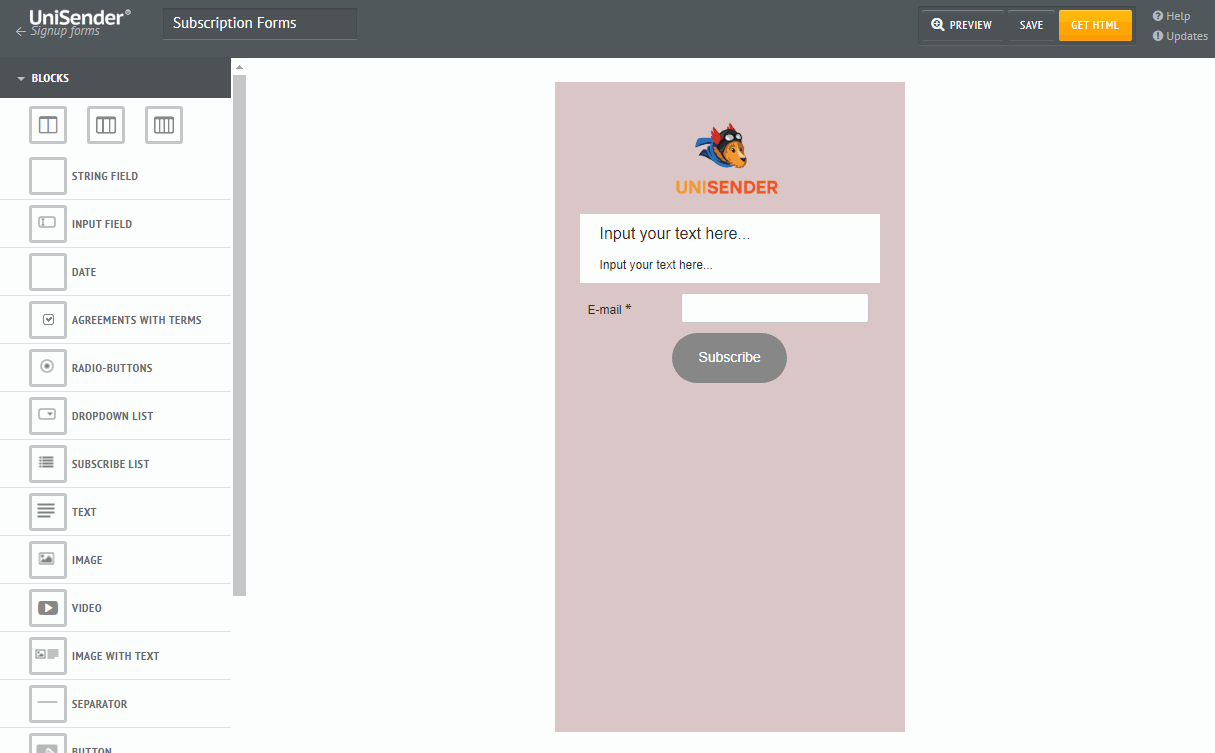Click the scrollbar up arrow of blocks panel
Viewport: 1215px width, 753px height.
coord(239,66)
